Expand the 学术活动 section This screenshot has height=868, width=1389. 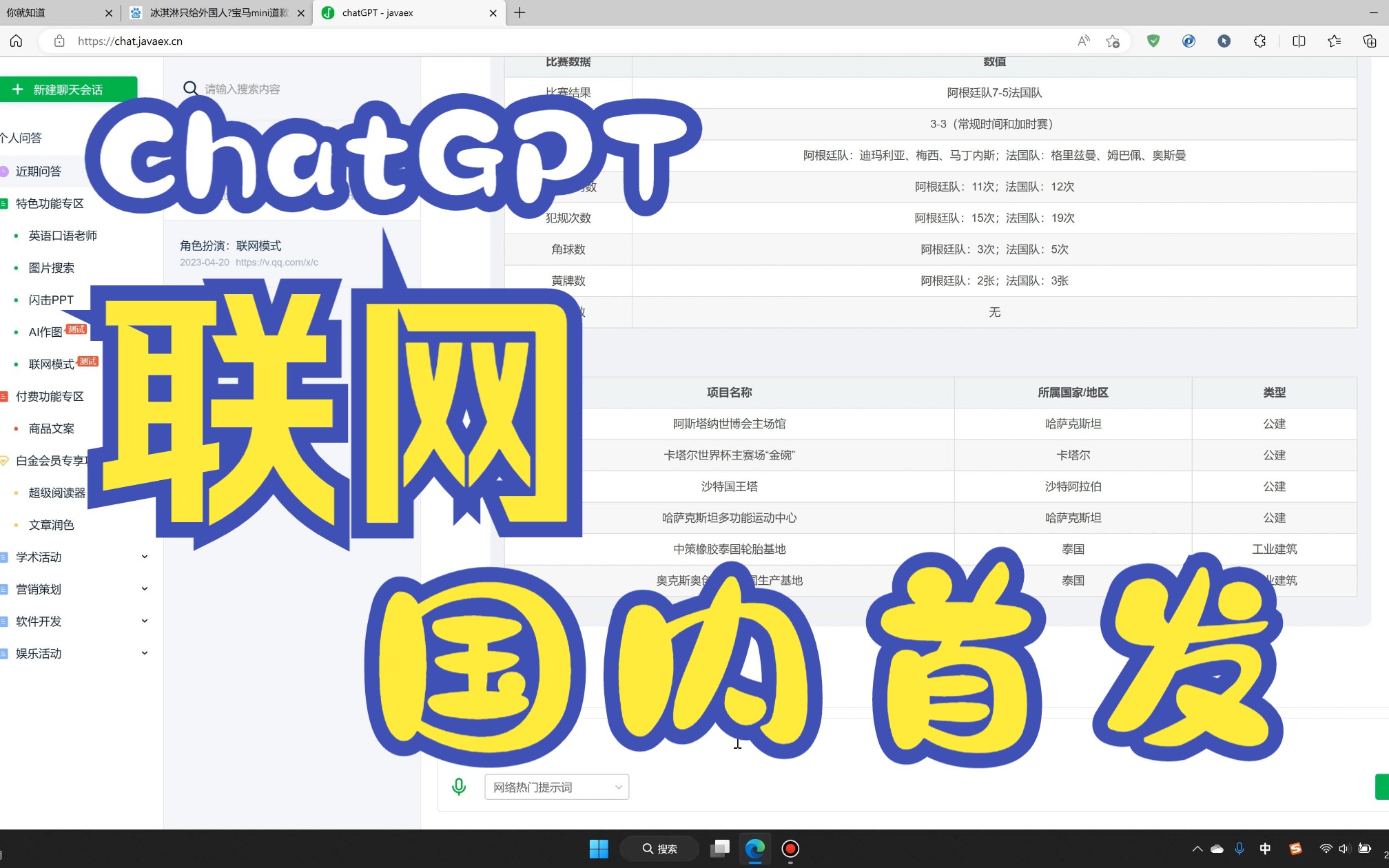(x=145, y=557)
